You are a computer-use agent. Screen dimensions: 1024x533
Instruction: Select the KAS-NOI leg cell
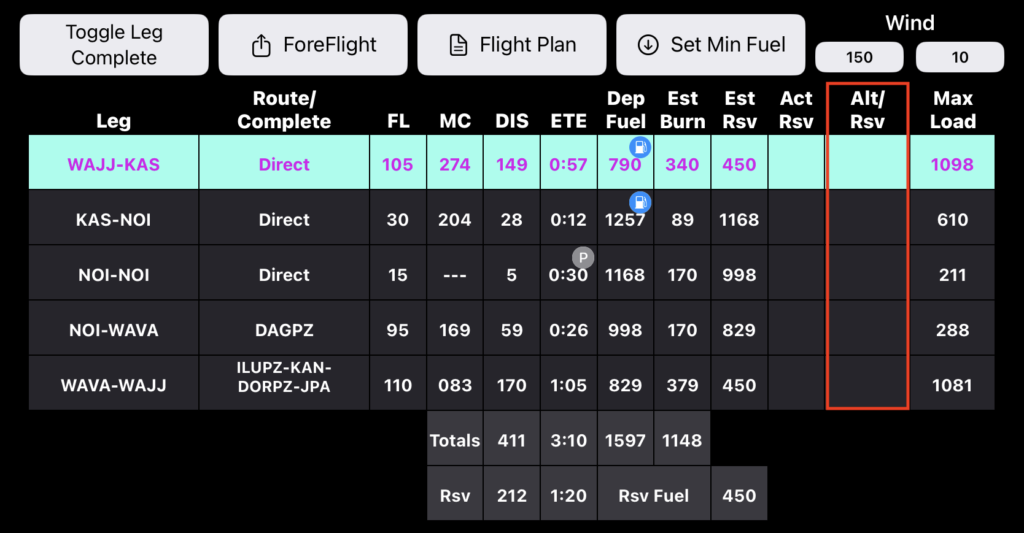[x=113, y=220]
